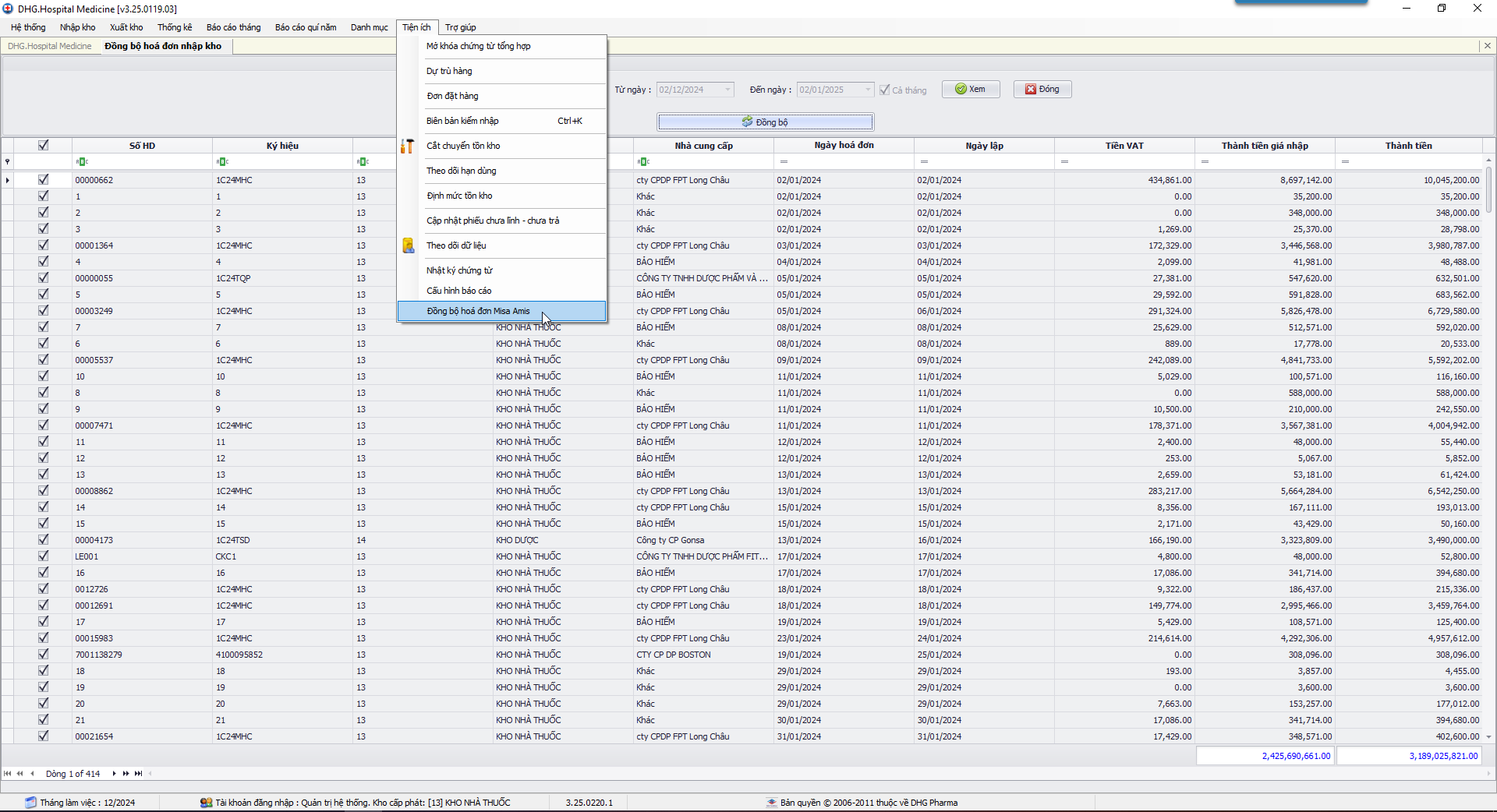The image size is (1497, 812).
Task: Toggle checkbox for invoice 00000662
Action: point(44,179)
